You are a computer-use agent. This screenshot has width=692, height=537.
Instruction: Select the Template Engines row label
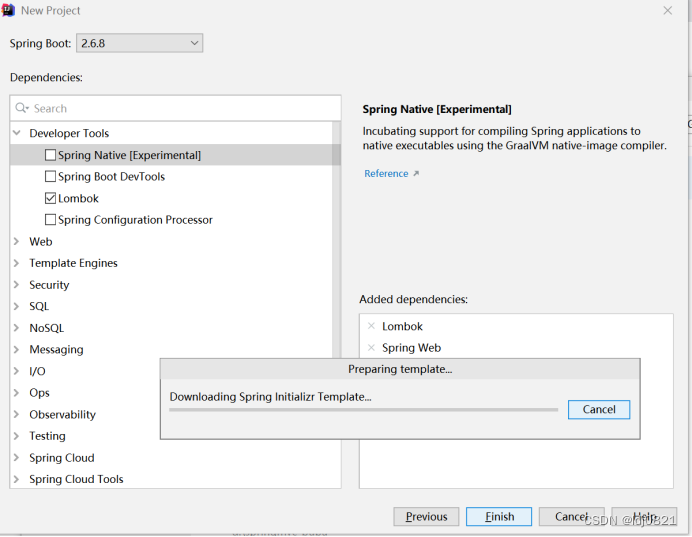click(73, 263)
